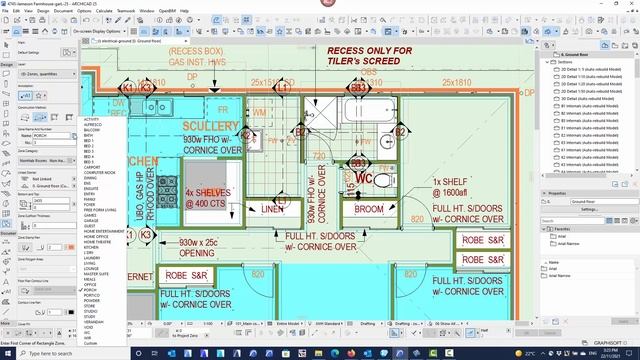
Task: Click the Default Settings dialog icon
Action: click(67, 52)
